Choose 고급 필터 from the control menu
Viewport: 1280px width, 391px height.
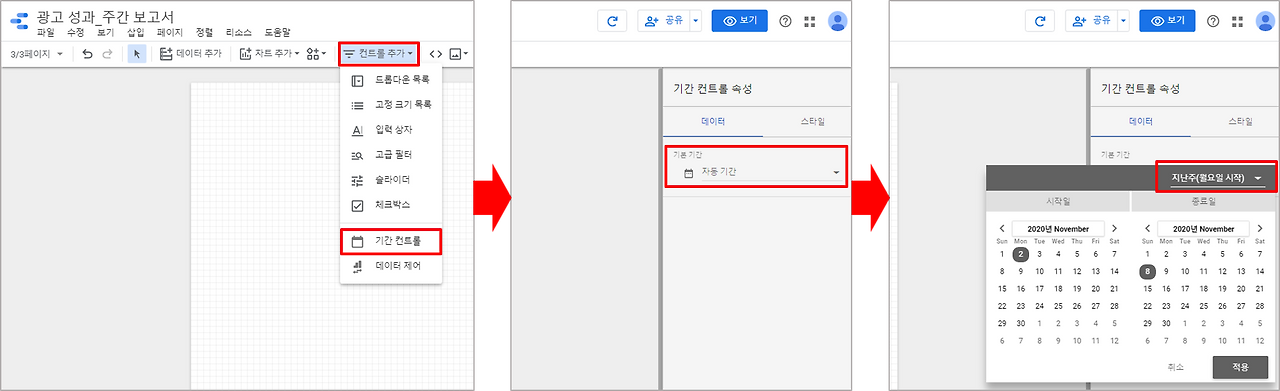pos(391,155)
